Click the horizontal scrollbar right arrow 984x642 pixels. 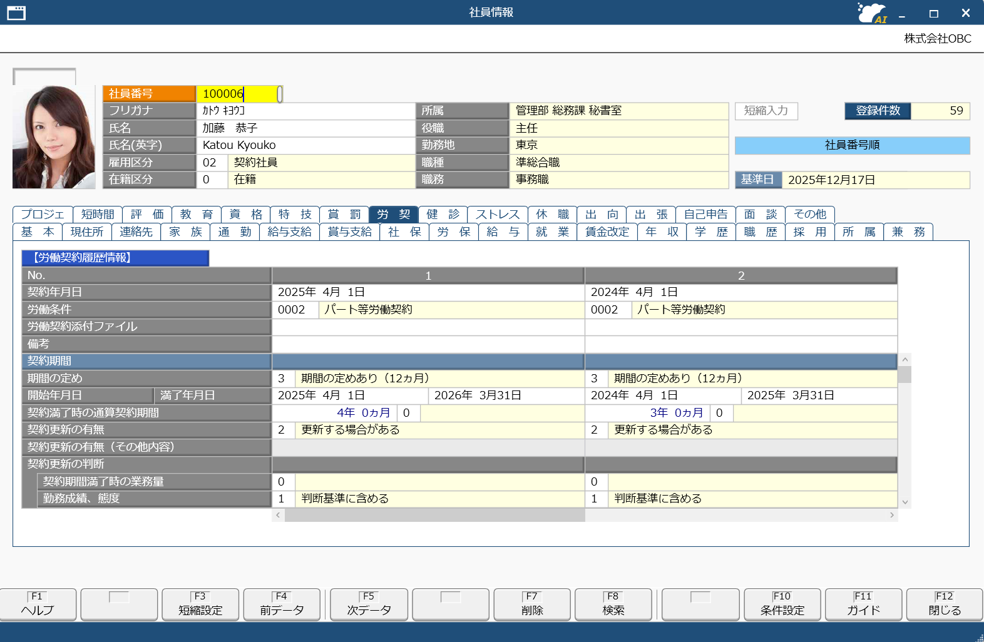[x=892, y=515]
